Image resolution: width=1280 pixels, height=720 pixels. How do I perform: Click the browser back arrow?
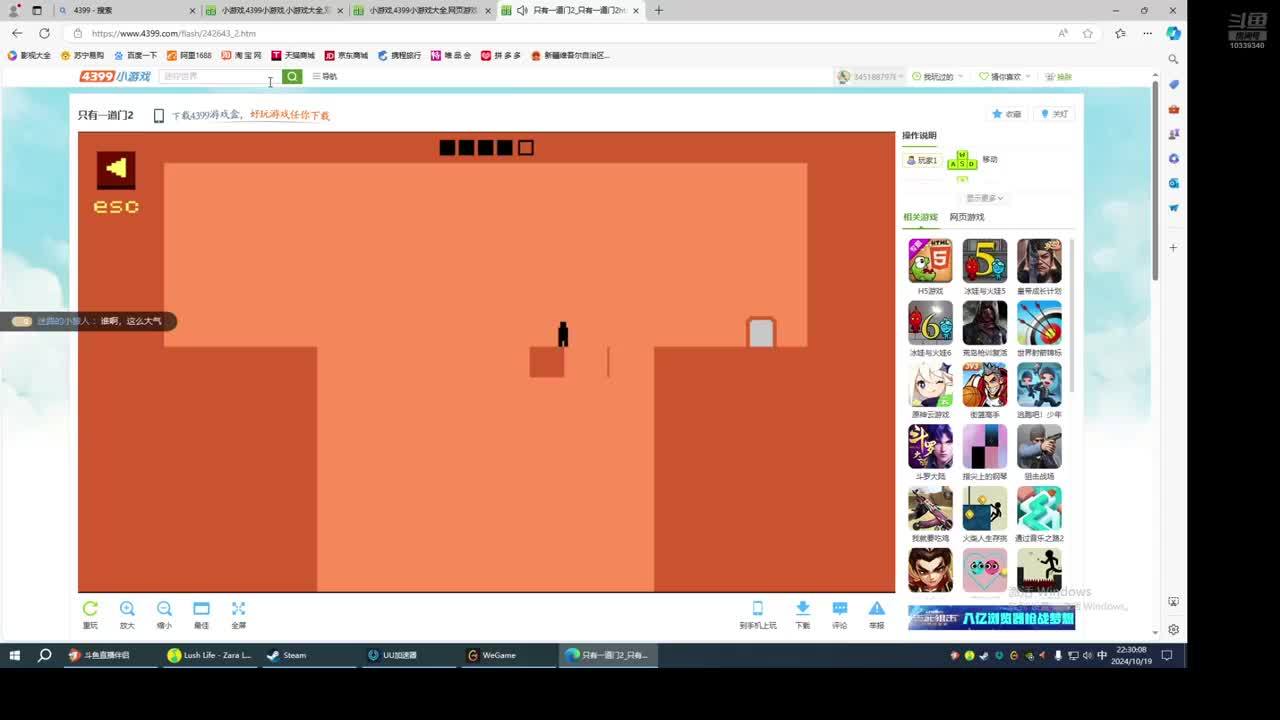(x=17, y=33)
